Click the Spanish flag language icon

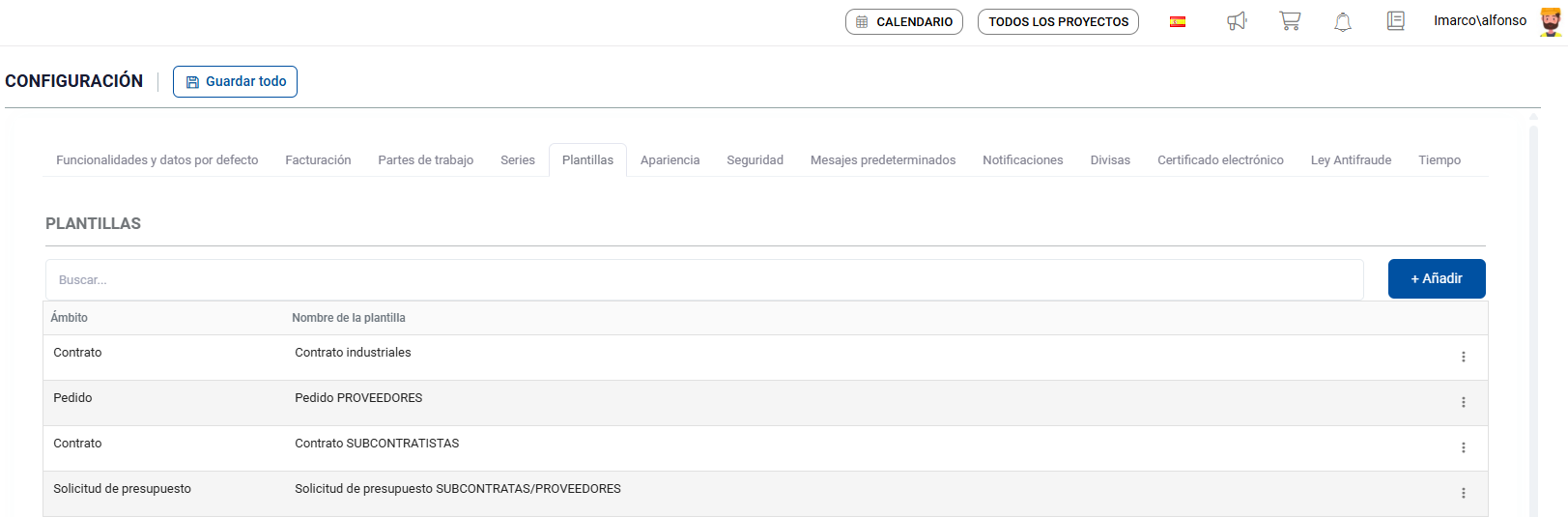pos(1178,21)
